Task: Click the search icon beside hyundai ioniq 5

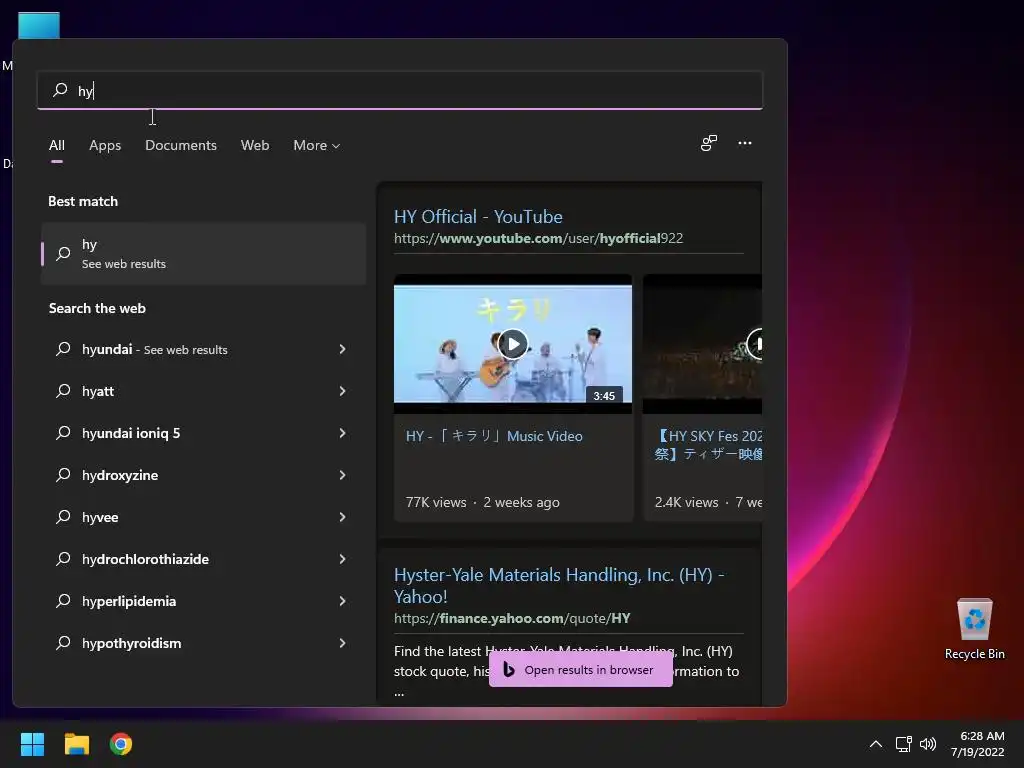Action: pos(63,432)
